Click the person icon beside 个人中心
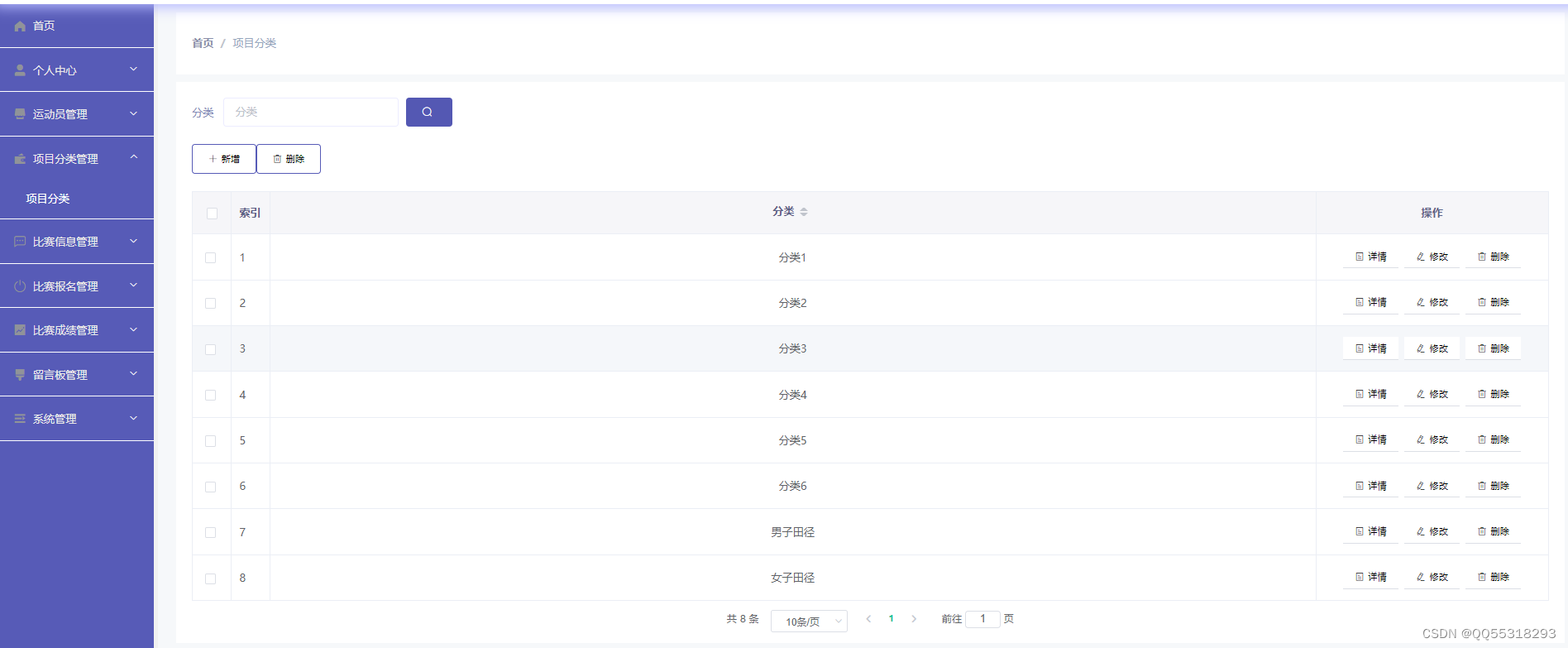Image resolution: width=1568 pixels, height=648 pixels. click(x=20, y=70)
